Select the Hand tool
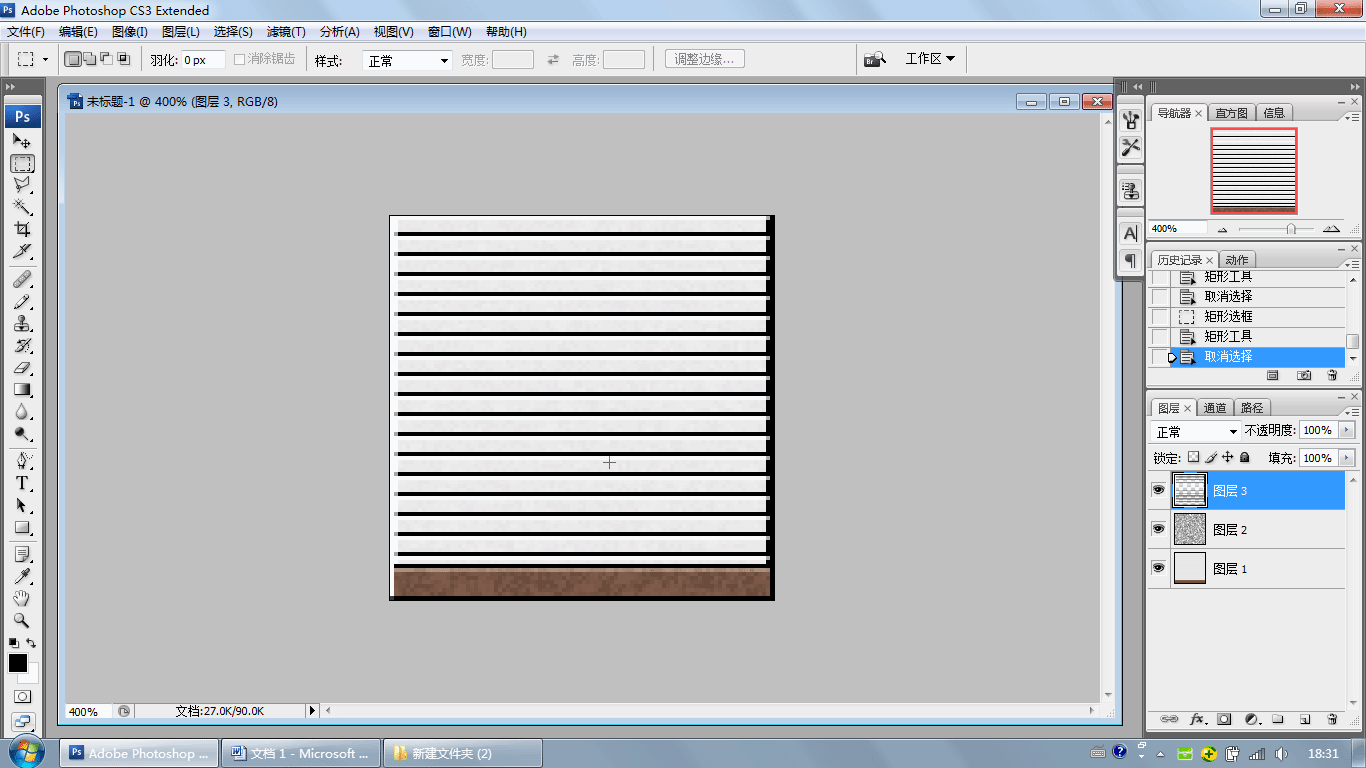1366x768 pixels. click(22, 598)
